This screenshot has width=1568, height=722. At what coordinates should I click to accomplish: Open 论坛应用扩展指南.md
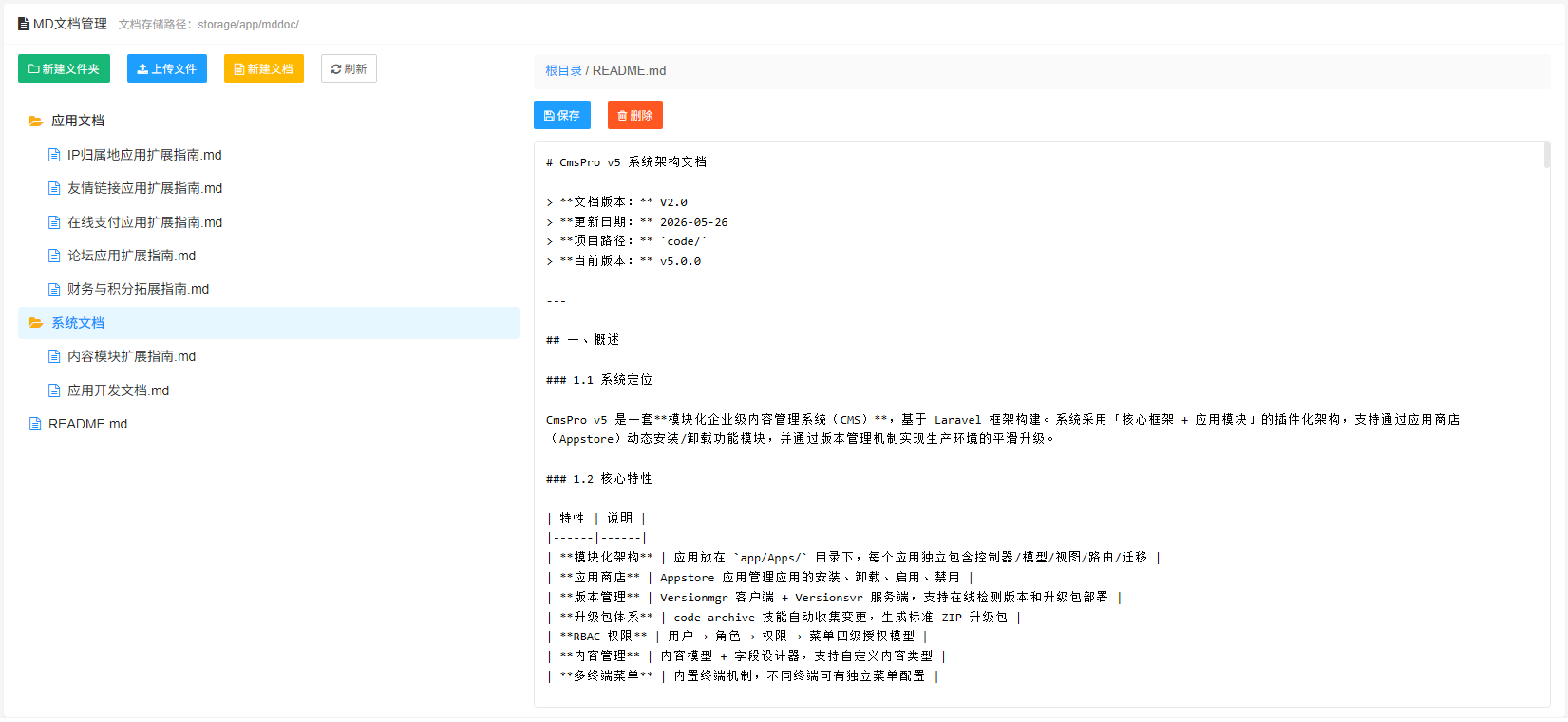click(131, 256)
